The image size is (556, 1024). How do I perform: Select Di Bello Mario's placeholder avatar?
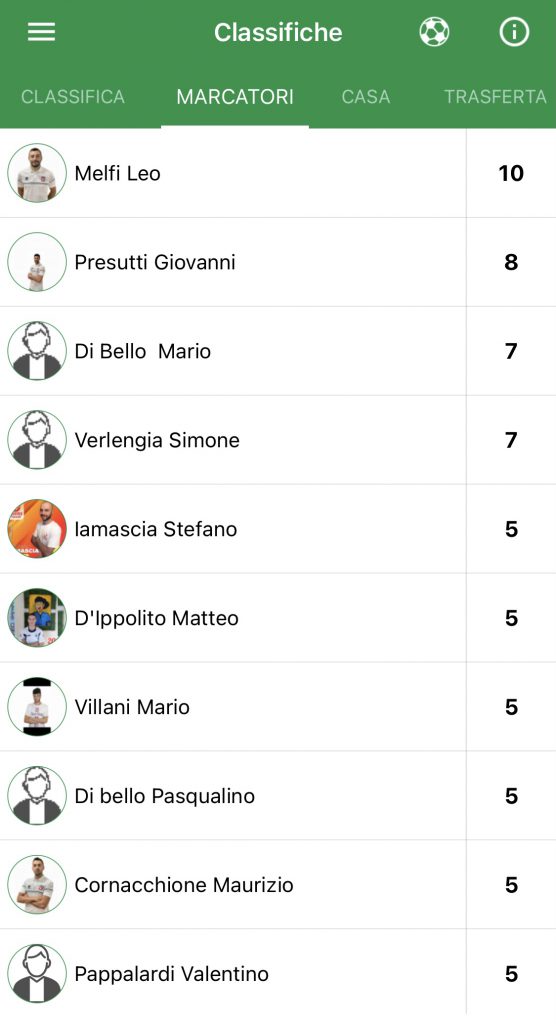click(37, 351)
